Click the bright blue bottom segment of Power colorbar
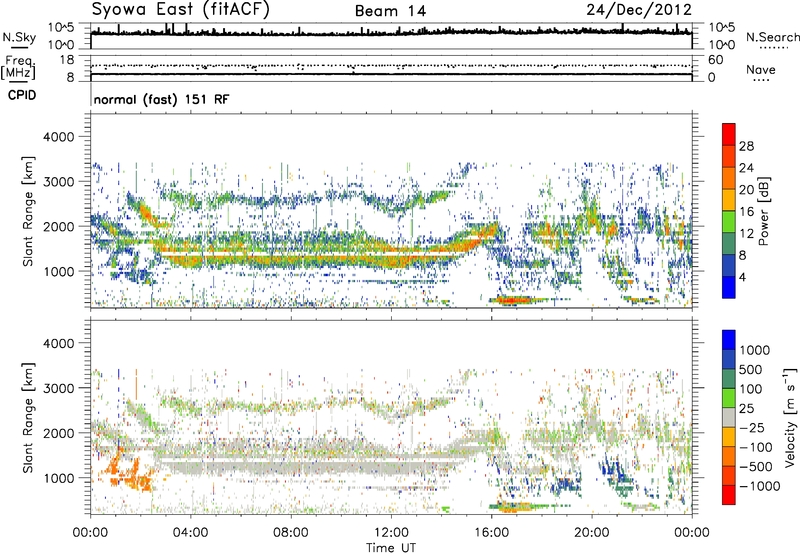 tap(729, 287)
